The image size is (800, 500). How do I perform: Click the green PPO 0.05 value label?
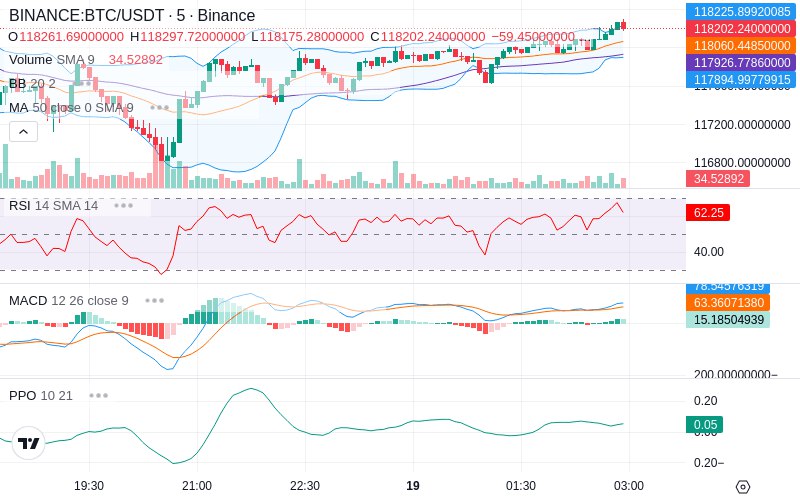[704, 424]
